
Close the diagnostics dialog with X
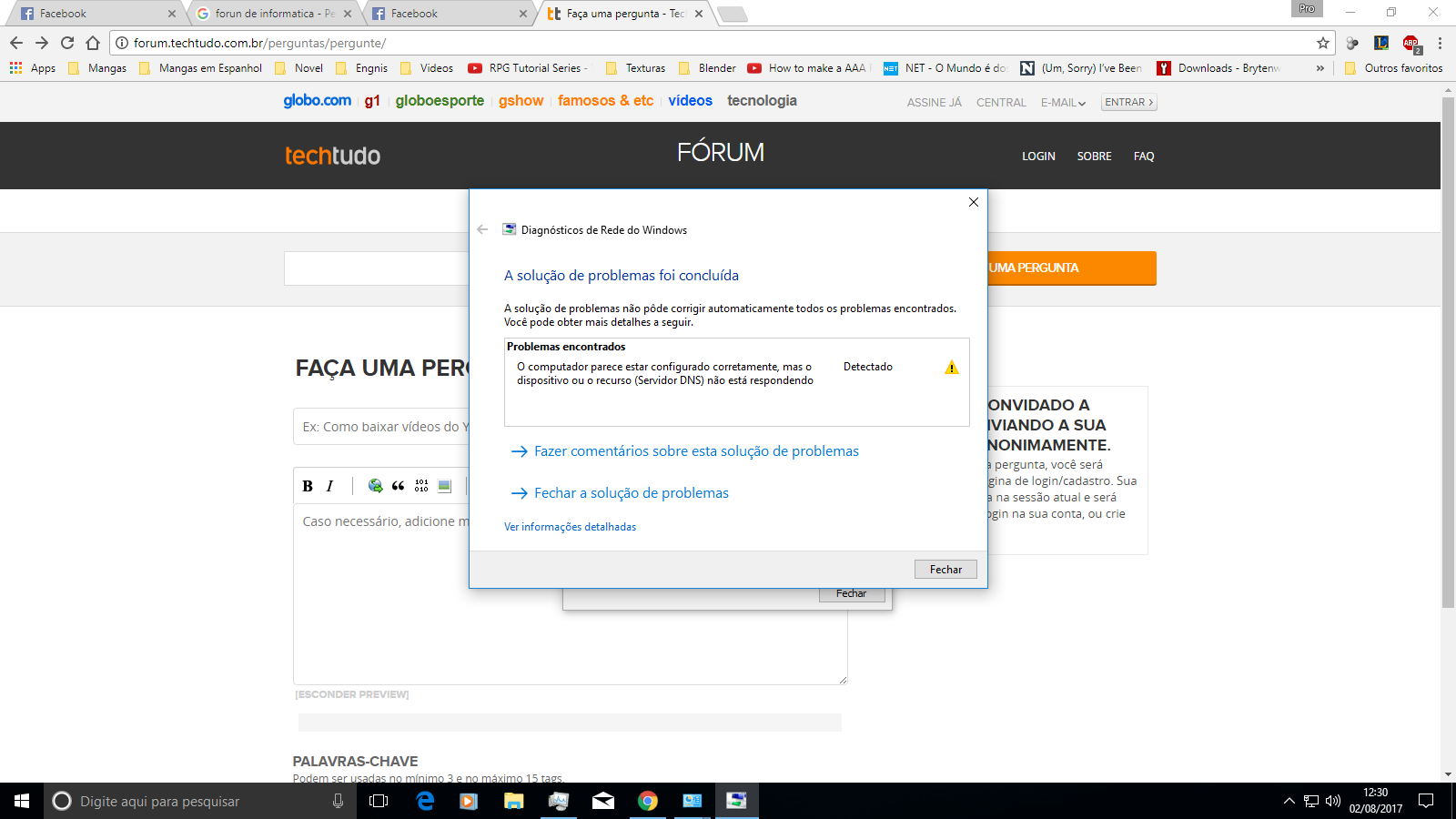pyautogui.click(x=974, y=202)
